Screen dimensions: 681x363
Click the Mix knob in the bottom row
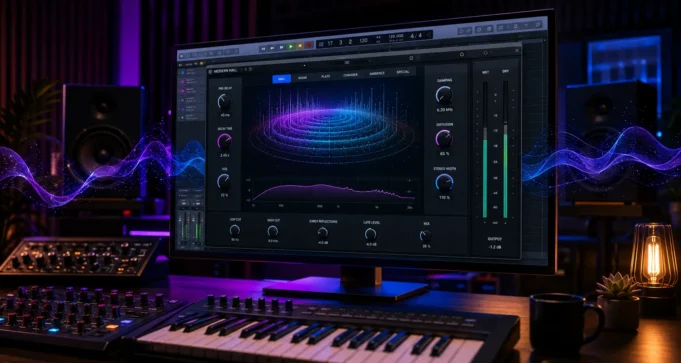point(426,236)
